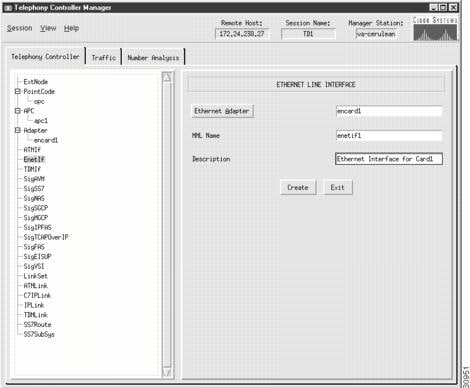Collapse the Adapter tree node
This screenshot has width=470, height=388.
(x=18, y=130)
